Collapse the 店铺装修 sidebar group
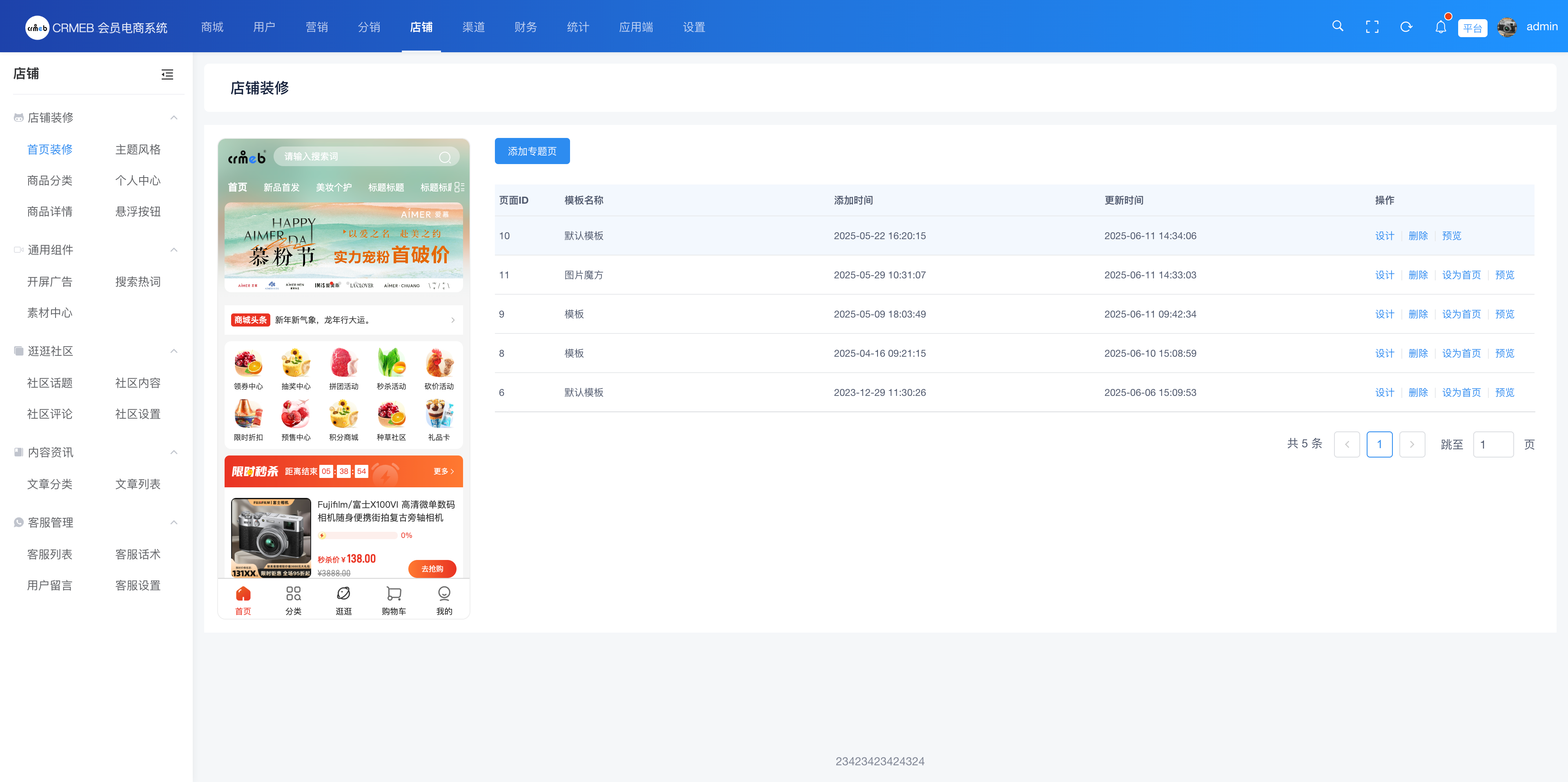 174,118
